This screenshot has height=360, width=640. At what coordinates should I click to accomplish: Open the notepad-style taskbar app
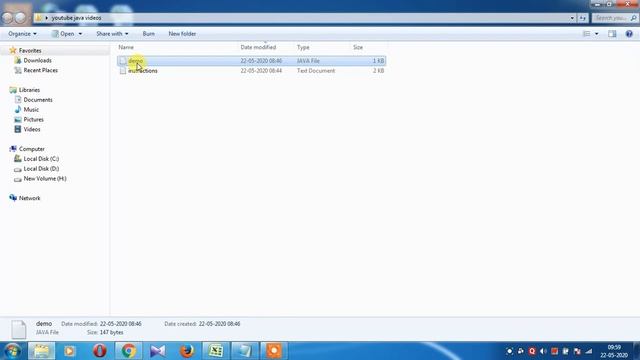[245, 351]
